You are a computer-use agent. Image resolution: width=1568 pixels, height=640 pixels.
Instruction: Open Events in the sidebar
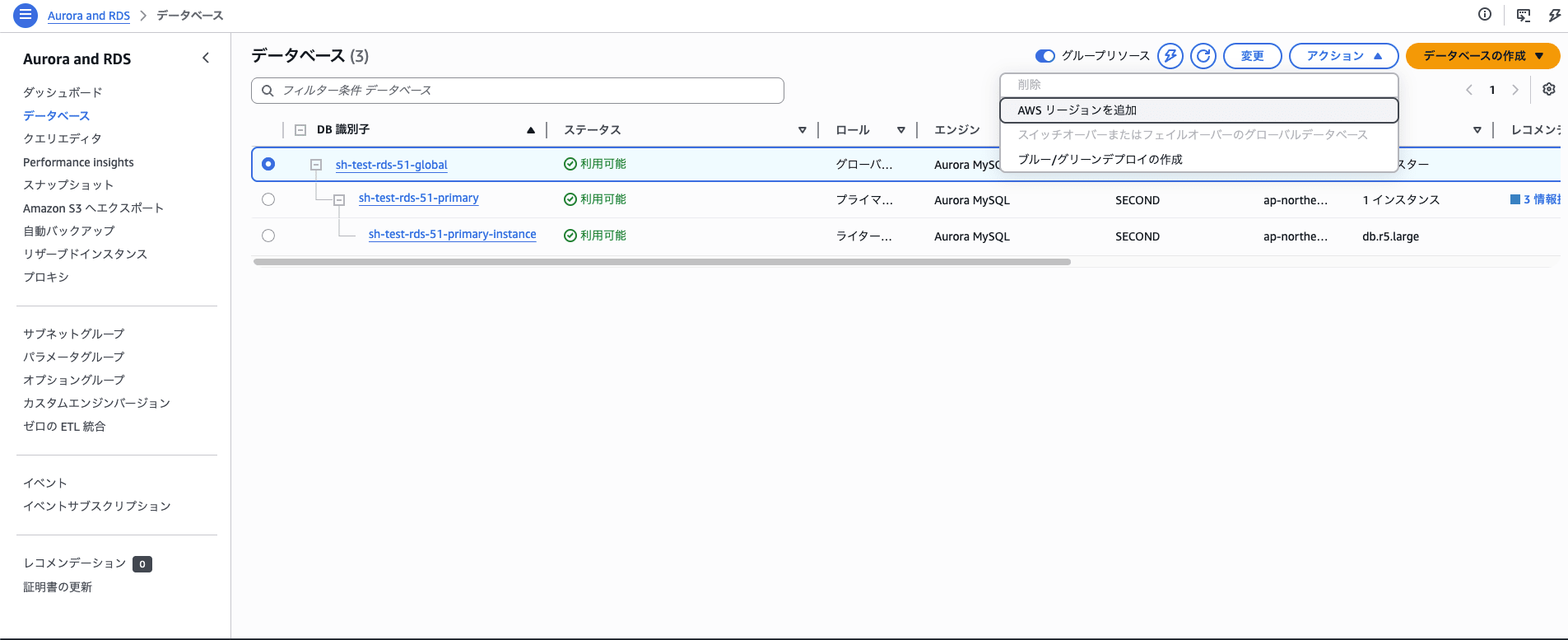pyautogui.click(x=45, y=483)
